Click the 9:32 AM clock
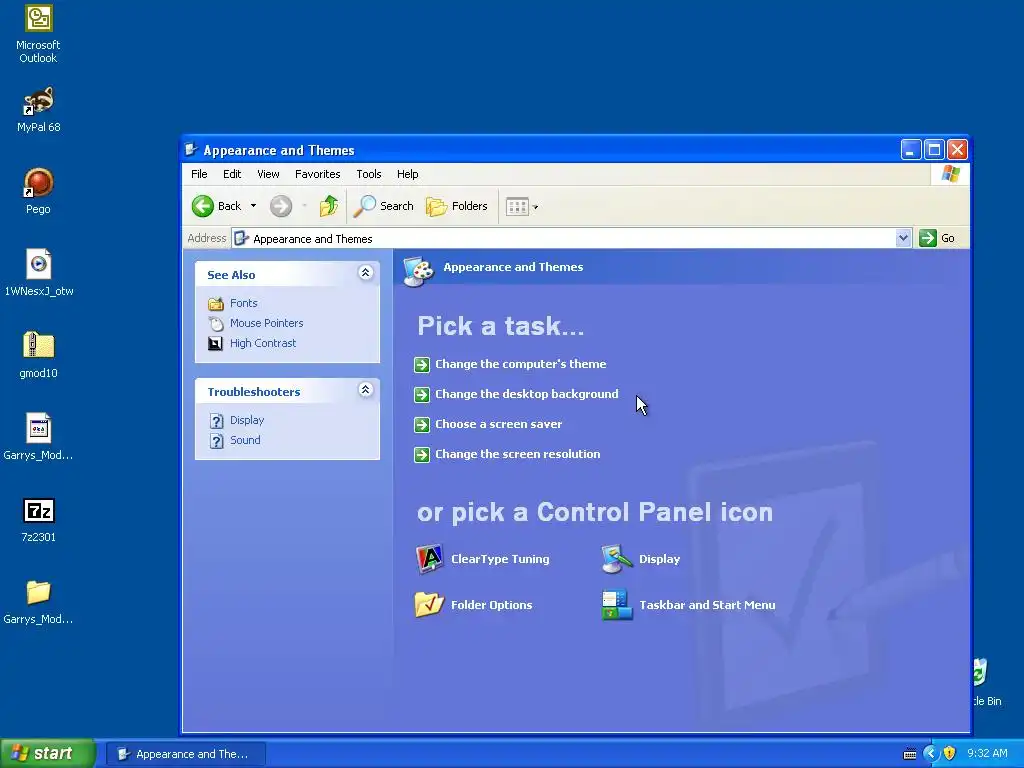The image size is (1024, 768). click(987, 754)
